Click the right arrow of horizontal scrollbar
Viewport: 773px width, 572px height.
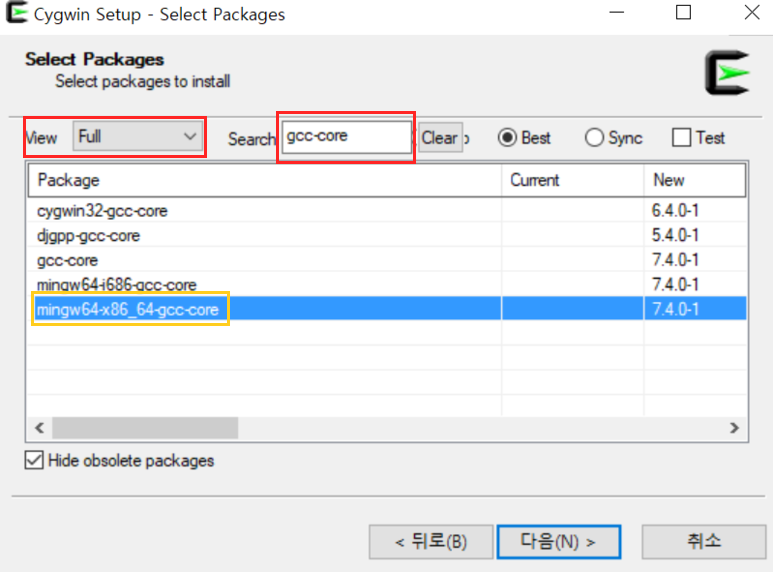coord(734,428)
